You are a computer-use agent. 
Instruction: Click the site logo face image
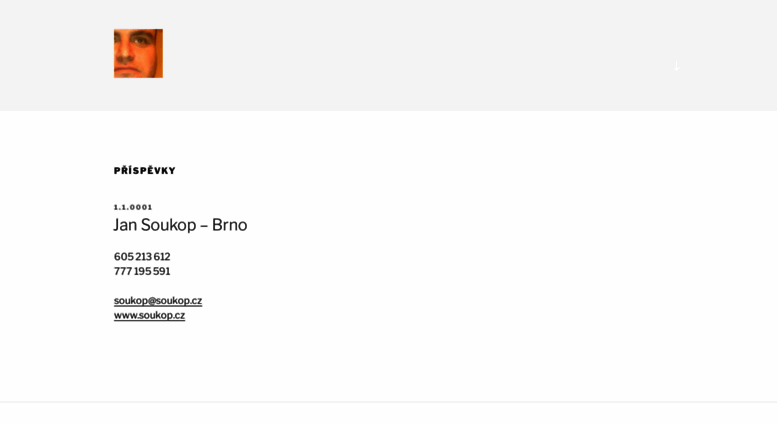coord(138,53)
